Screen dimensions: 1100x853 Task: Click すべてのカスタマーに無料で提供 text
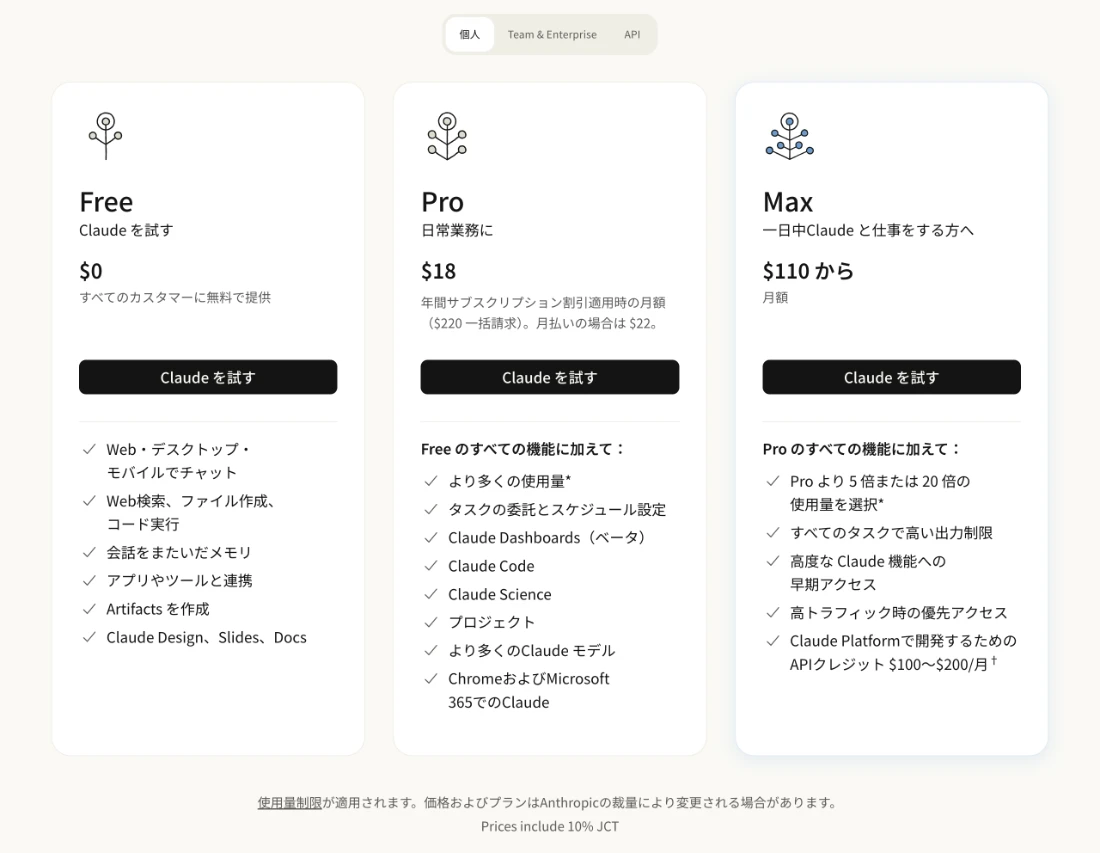click(x=175, y=297)
